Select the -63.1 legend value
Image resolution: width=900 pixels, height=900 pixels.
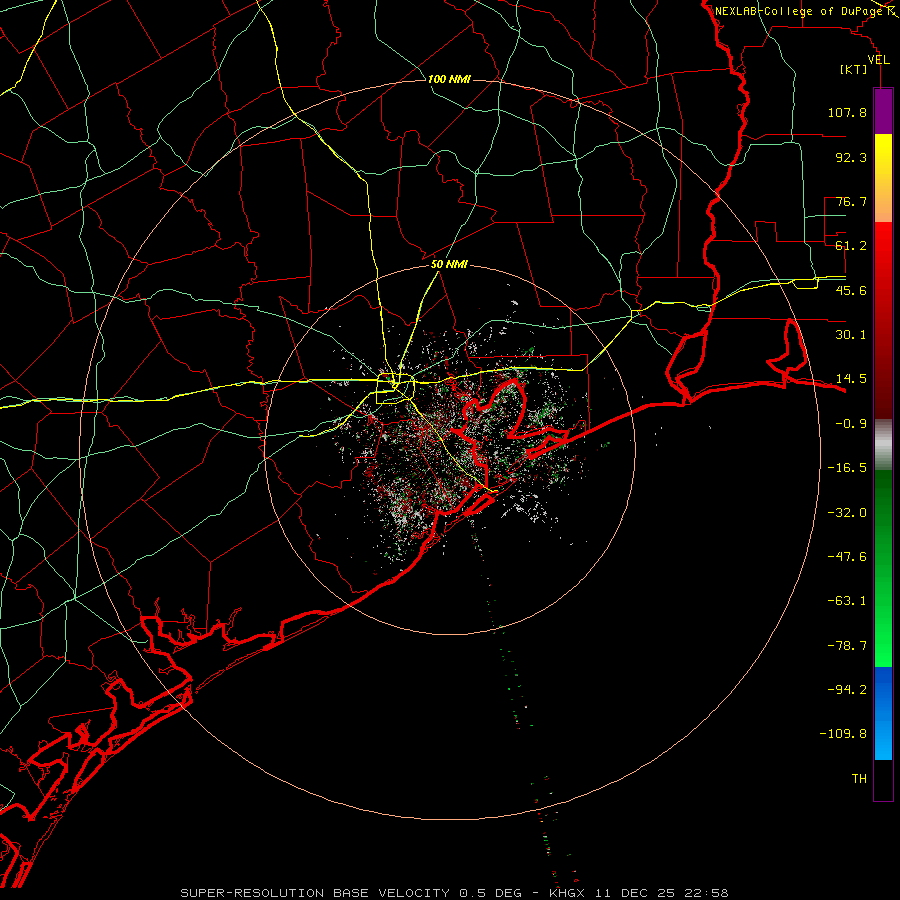[x=847, y=601]
